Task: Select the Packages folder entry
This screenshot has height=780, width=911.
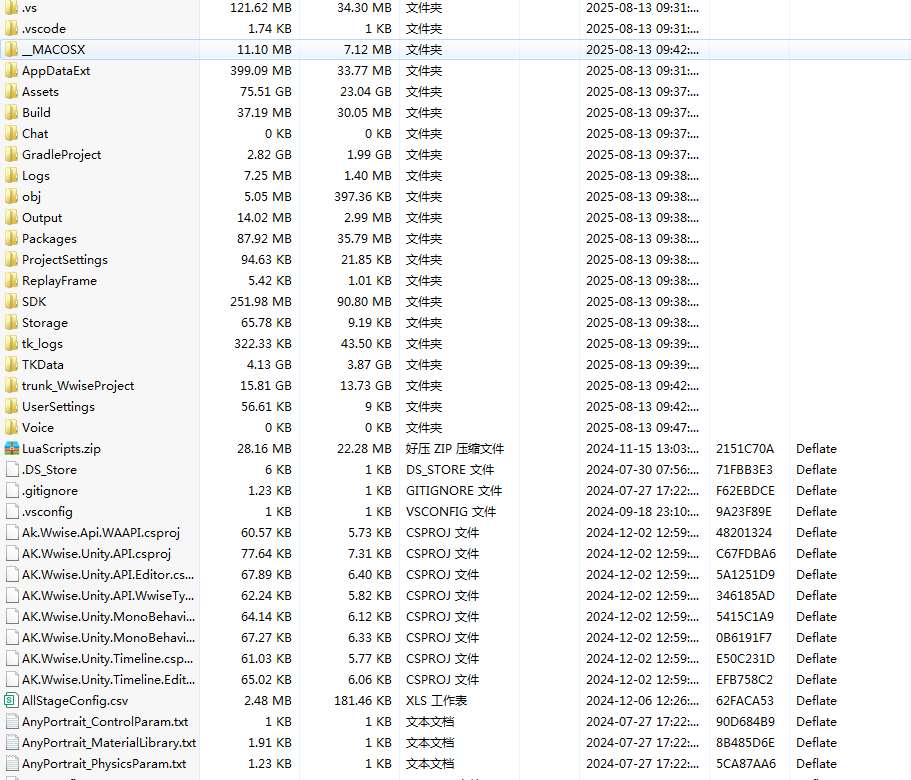Action: (49, 239)
